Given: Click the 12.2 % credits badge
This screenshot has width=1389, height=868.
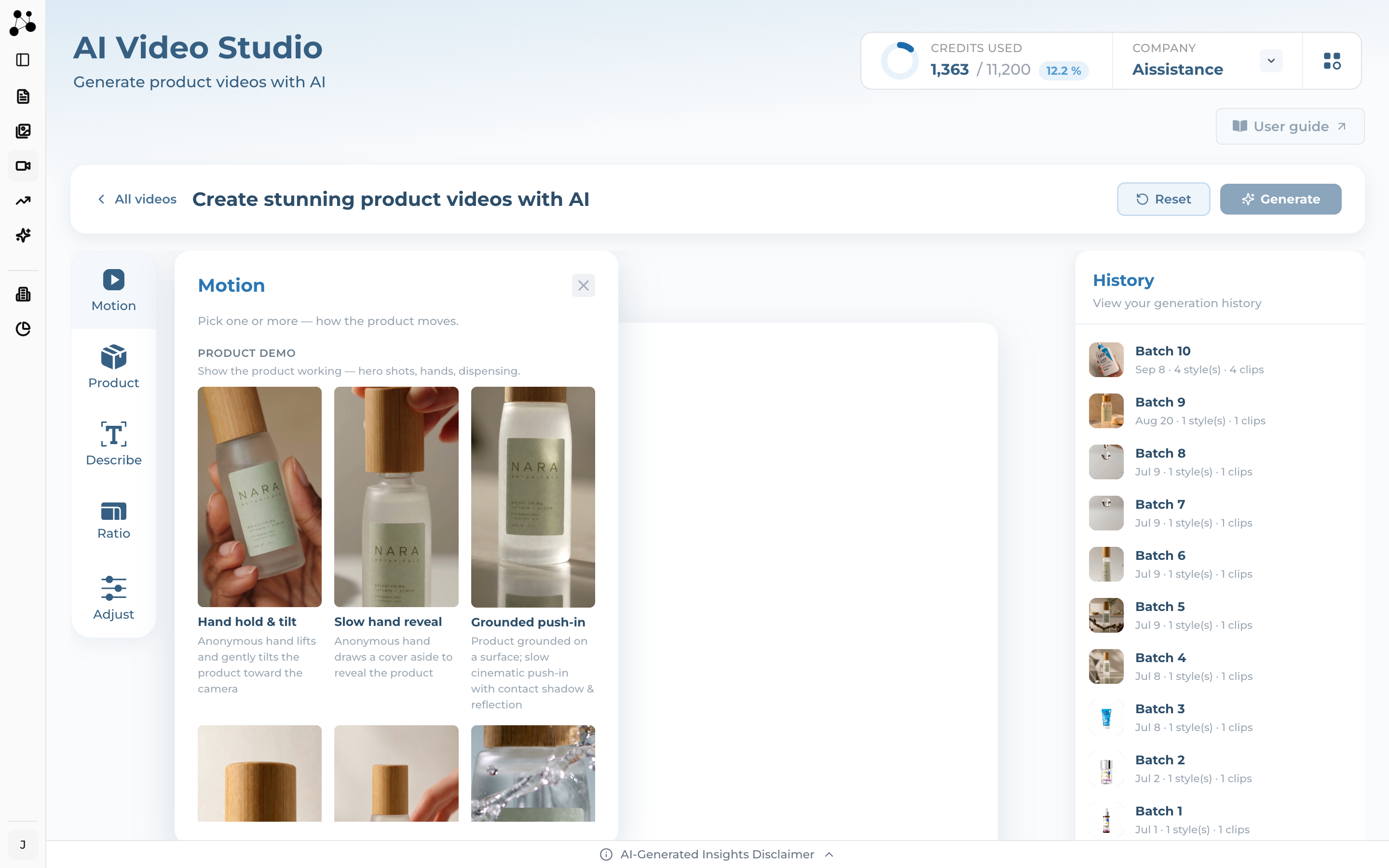Looking at the screenshot, I should [1063, 70].
